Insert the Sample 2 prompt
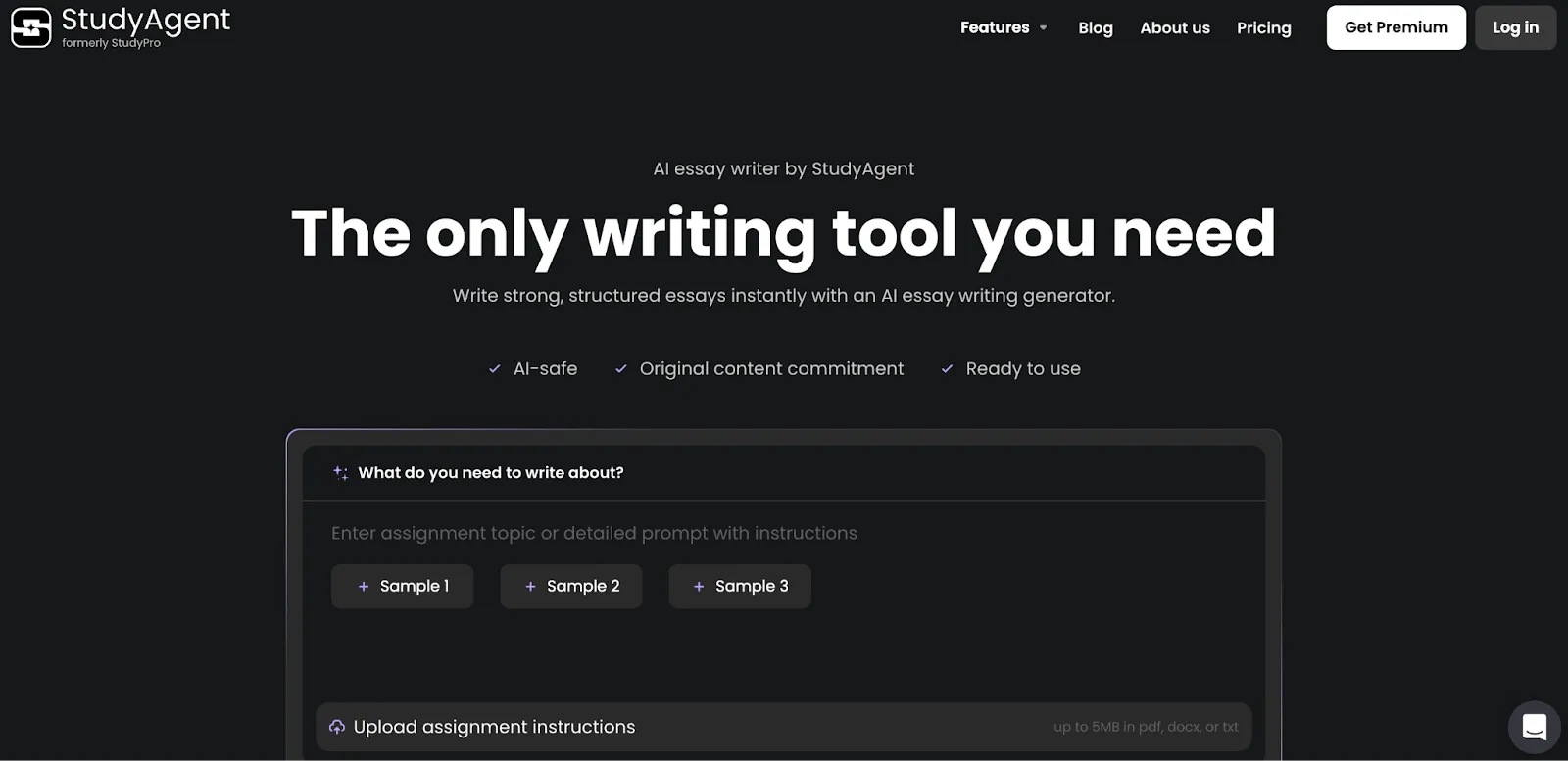The width and height of the screenshot is (1568, 761). pos(571,586)
